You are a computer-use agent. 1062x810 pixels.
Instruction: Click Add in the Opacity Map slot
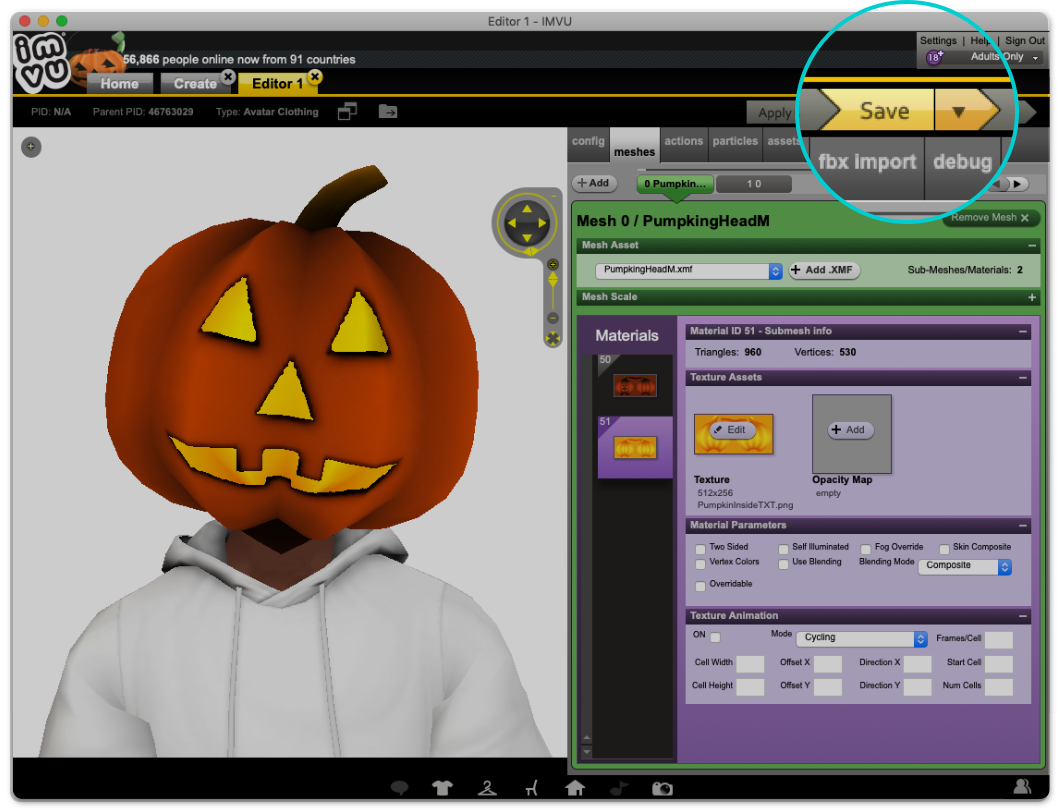pos(851,430)
